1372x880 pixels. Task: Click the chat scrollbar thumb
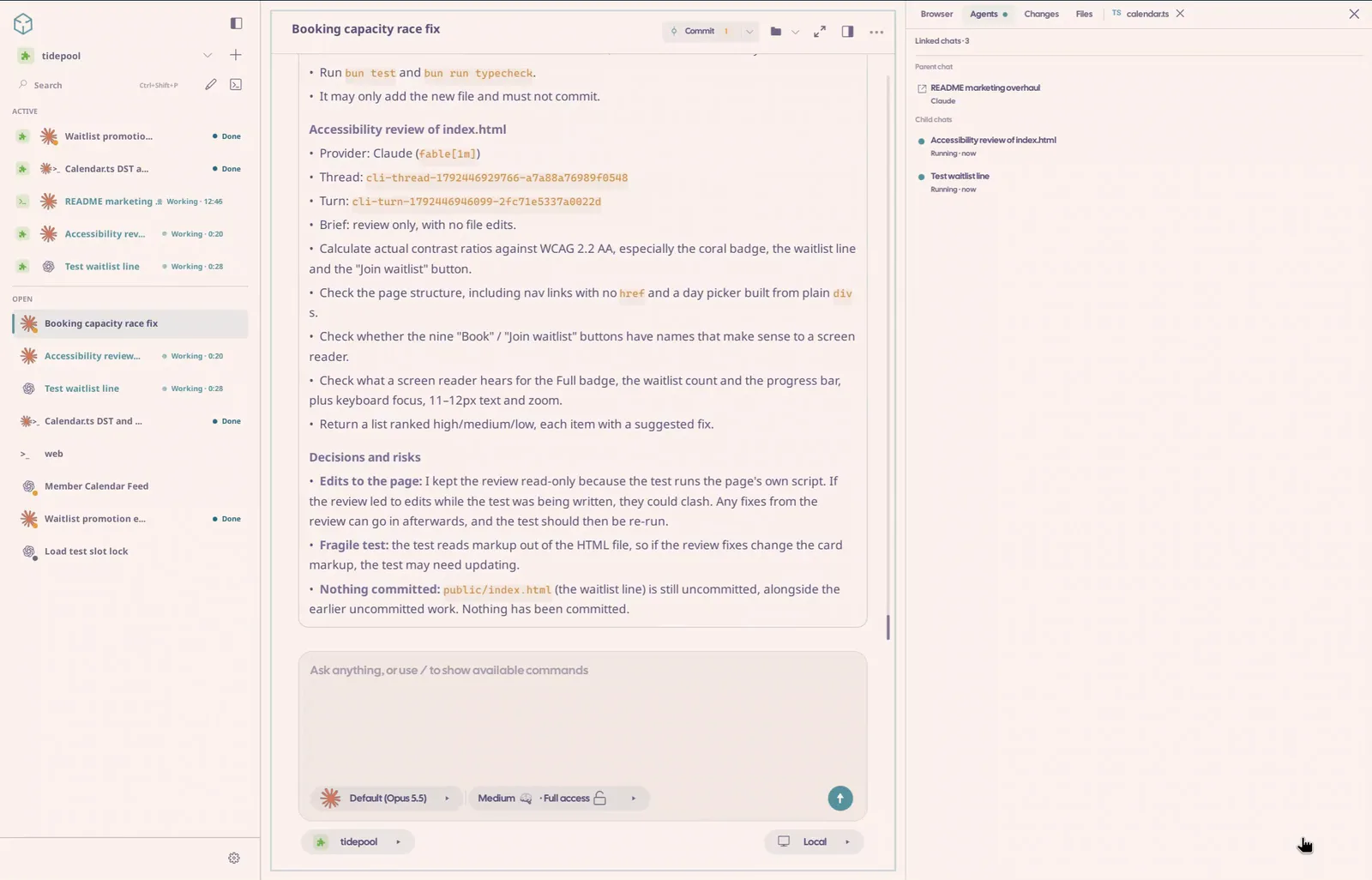click(888, 627)
